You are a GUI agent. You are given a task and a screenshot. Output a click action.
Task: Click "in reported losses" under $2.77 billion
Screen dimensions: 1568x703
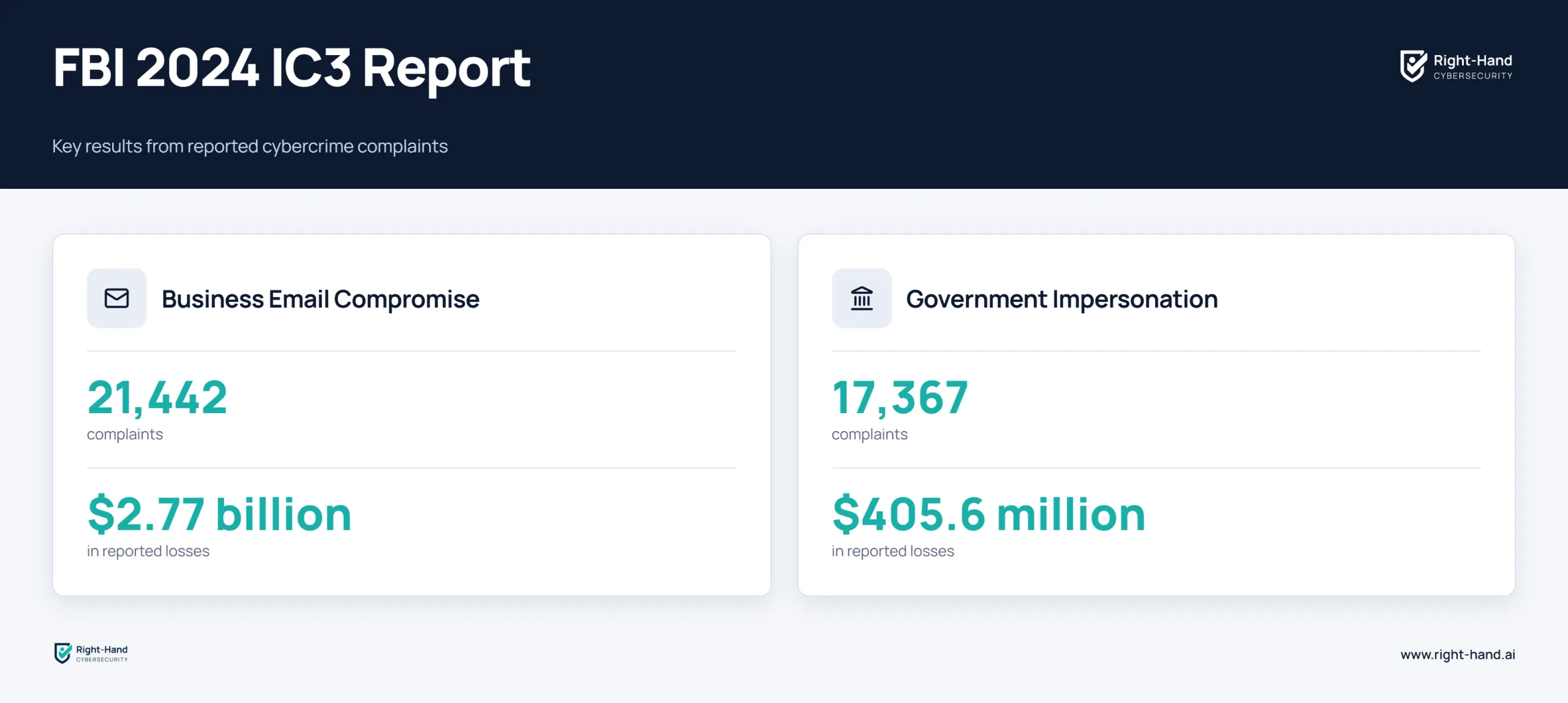coord(148,551)
